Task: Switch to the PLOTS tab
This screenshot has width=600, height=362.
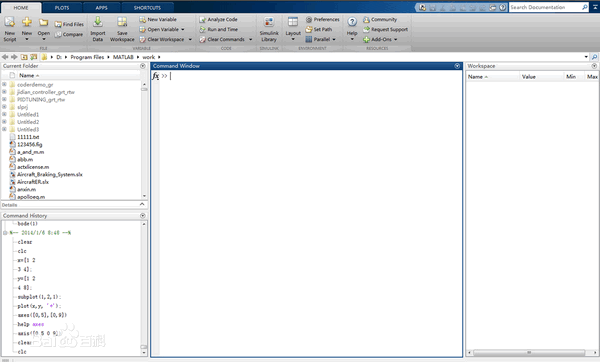Action: pyautogui.click(x=62, y=8)
